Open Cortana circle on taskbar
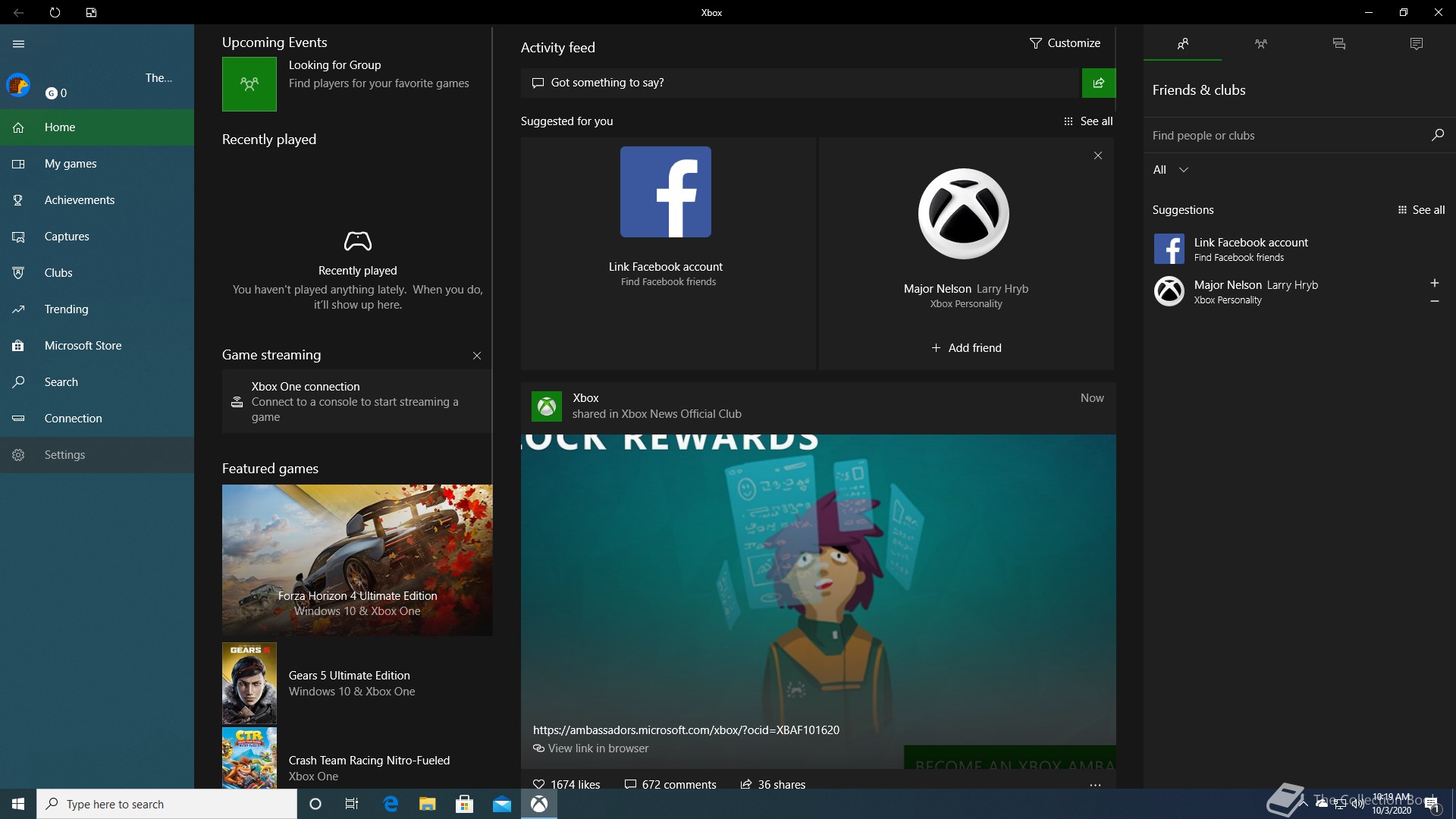The width and height of the screenshot is (1456, 819). 315,804
